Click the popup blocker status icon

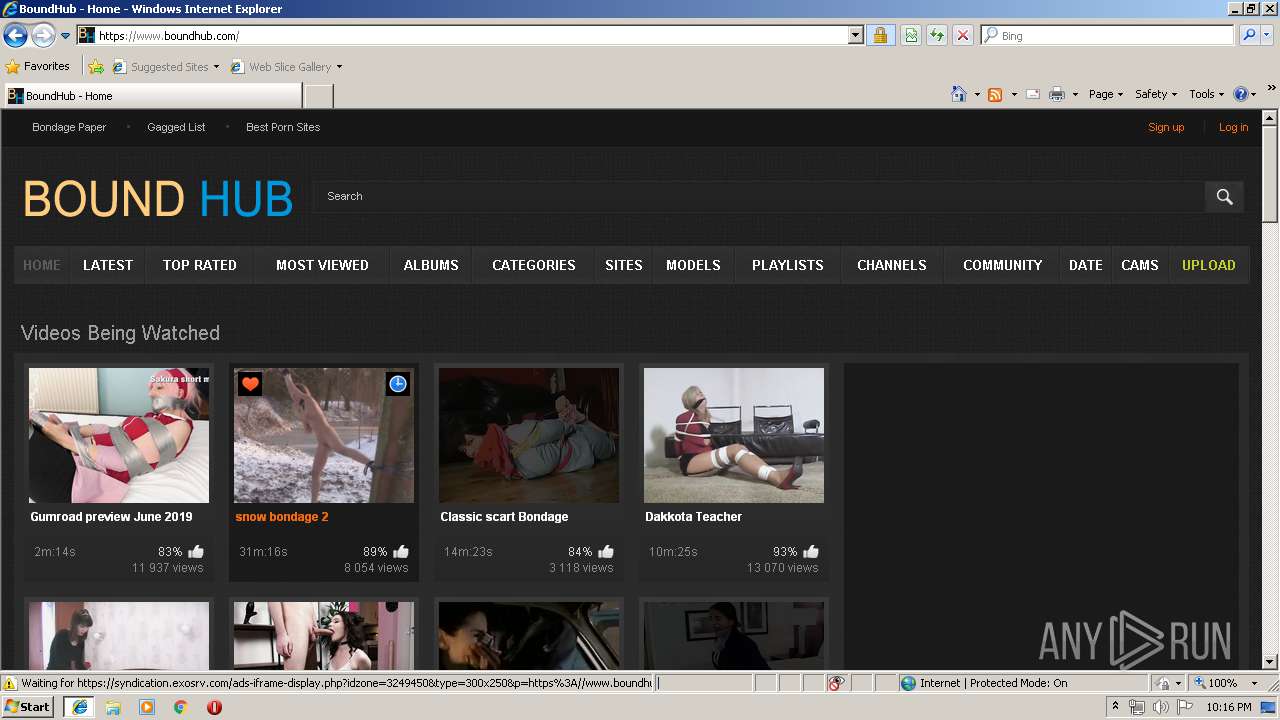click(x=836, y=683)
